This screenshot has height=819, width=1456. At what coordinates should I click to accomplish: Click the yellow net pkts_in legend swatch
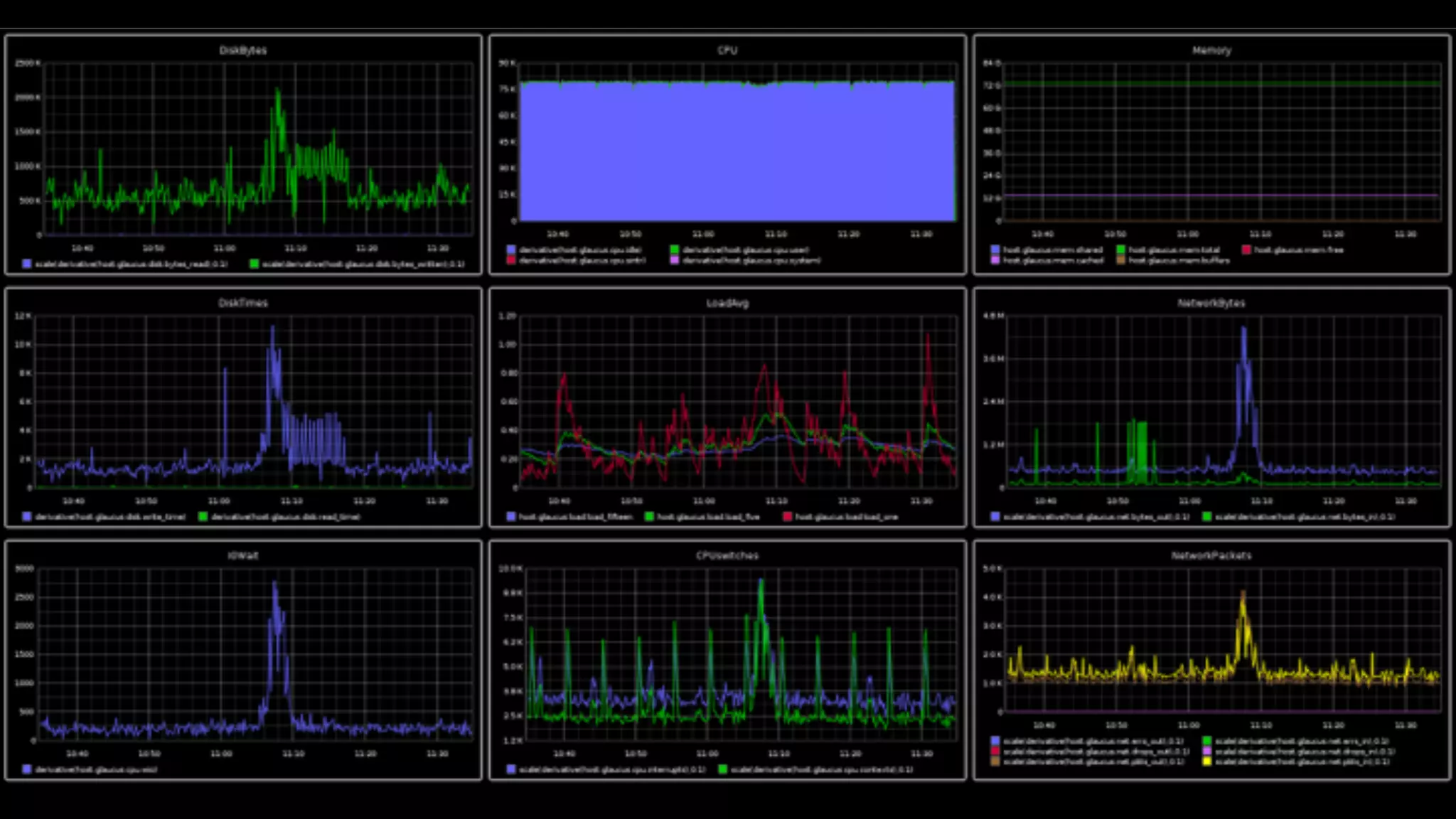1206,761
